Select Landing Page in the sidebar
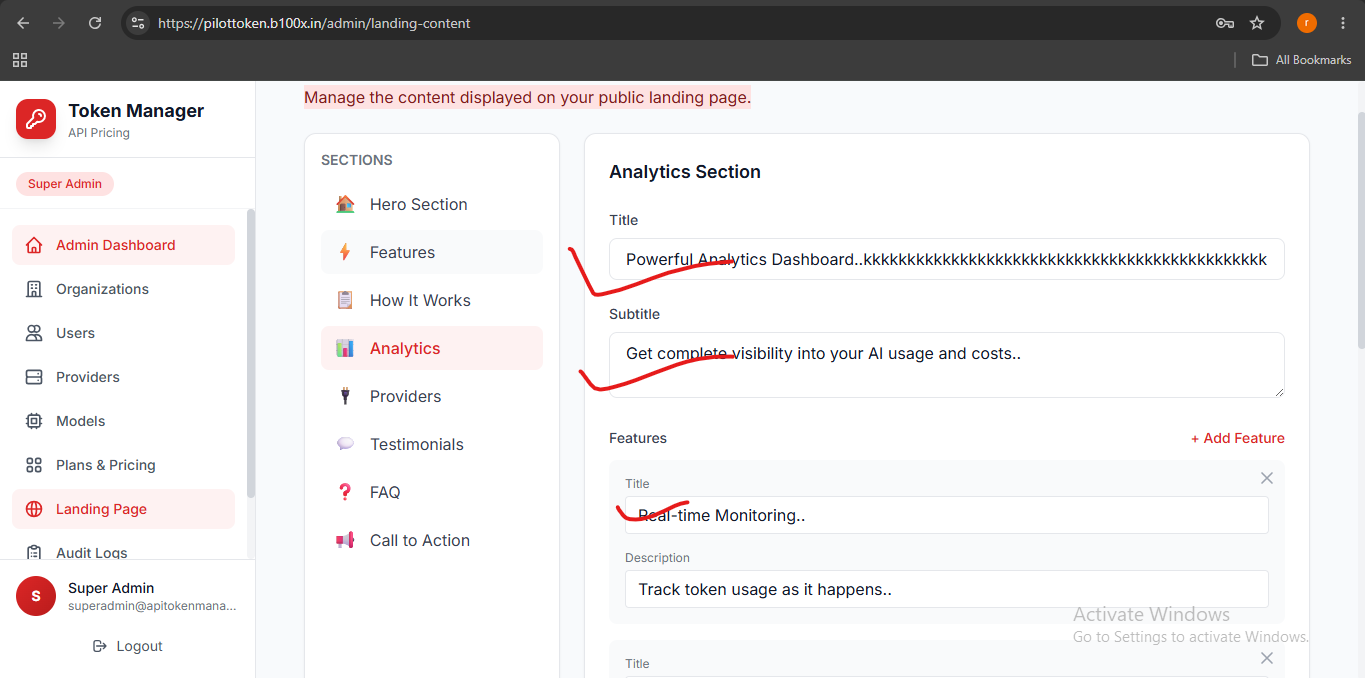The image size is (1365, 678). click(x=123, y=509)
